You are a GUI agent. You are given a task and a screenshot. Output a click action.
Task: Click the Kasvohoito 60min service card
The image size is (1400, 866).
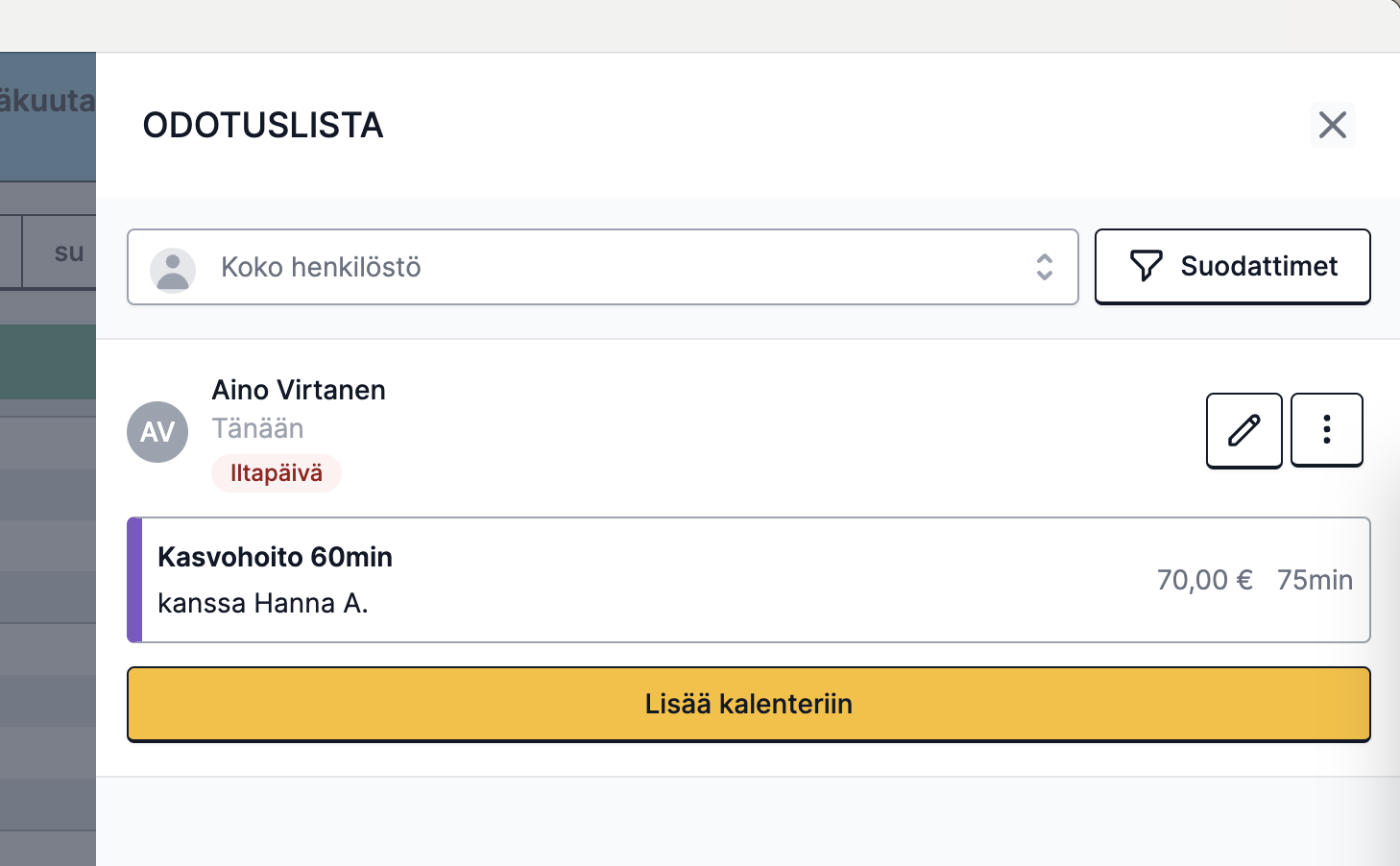click(748, 580)
